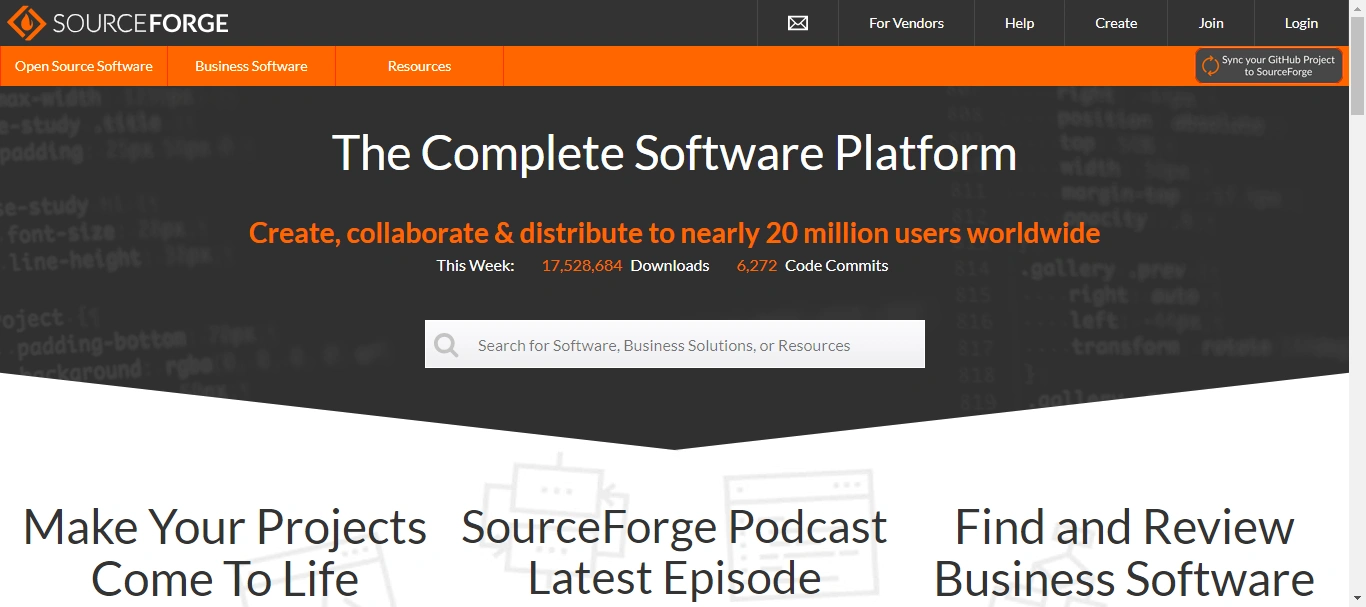Click the 17,528,684 downloads figure
The height and width of the screenshot is (607, 1366).
(582, 266)
